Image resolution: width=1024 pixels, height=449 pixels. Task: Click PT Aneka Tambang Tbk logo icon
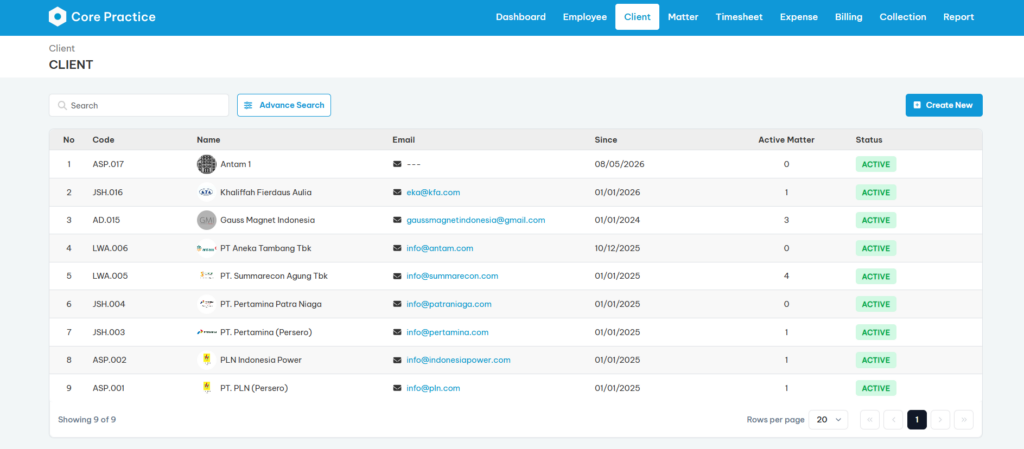[x=206, y=249]
